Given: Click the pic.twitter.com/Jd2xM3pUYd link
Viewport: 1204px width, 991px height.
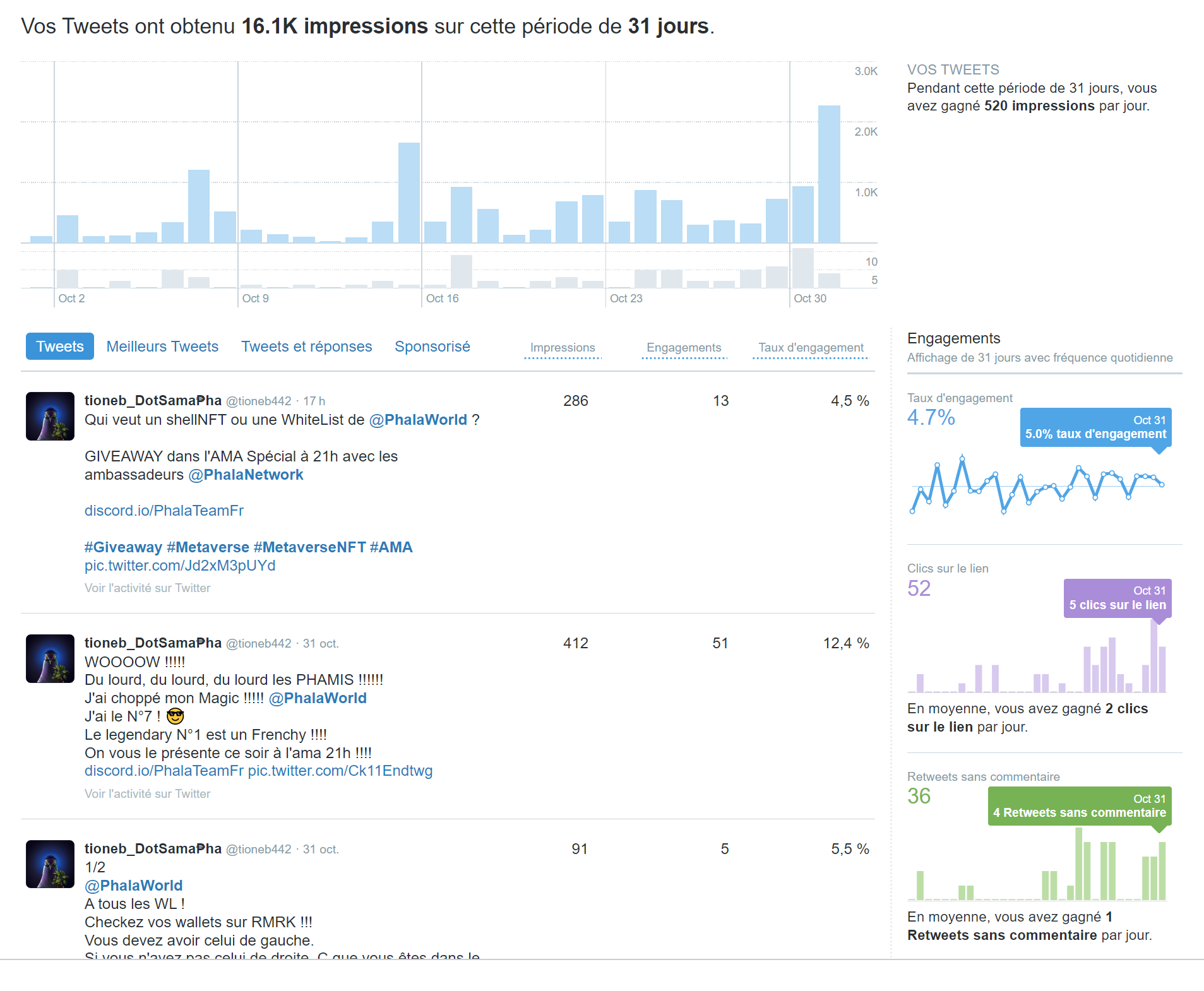Looking at the screenshot, I should (x=180, y=566).
